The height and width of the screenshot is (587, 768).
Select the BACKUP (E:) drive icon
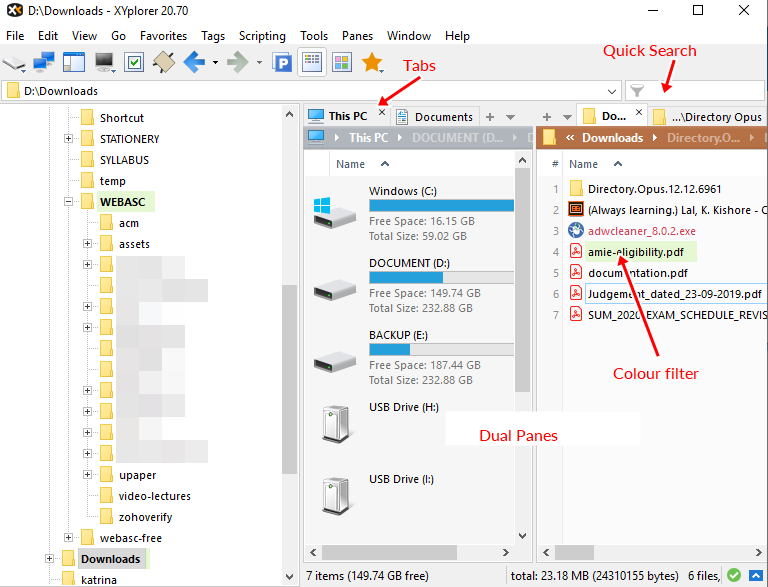(335, 362)
